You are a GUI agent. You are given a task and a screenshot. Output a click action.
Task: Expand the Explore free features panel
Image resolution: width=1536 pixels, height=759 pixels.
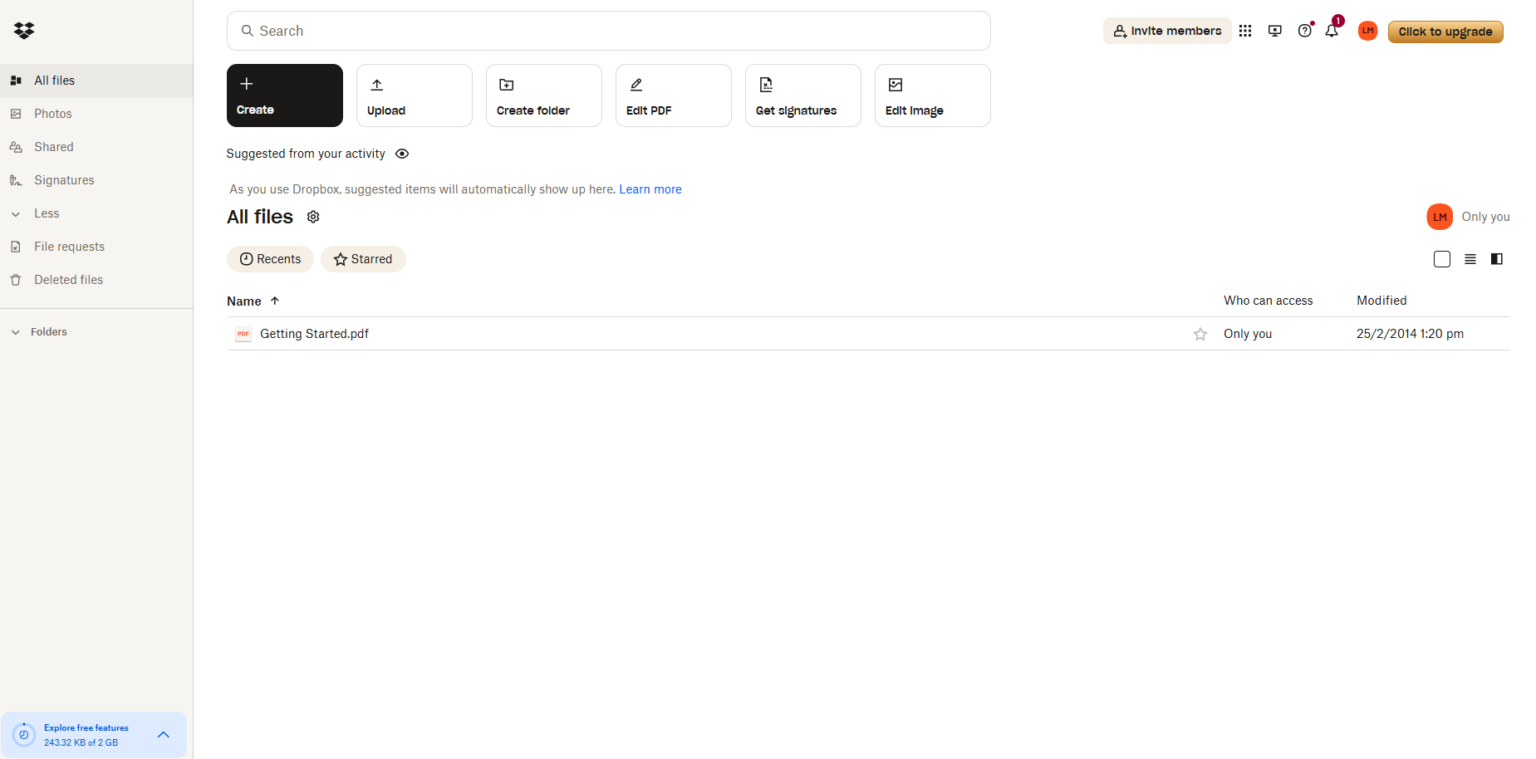pyautogui.click(x=164, y=735)
